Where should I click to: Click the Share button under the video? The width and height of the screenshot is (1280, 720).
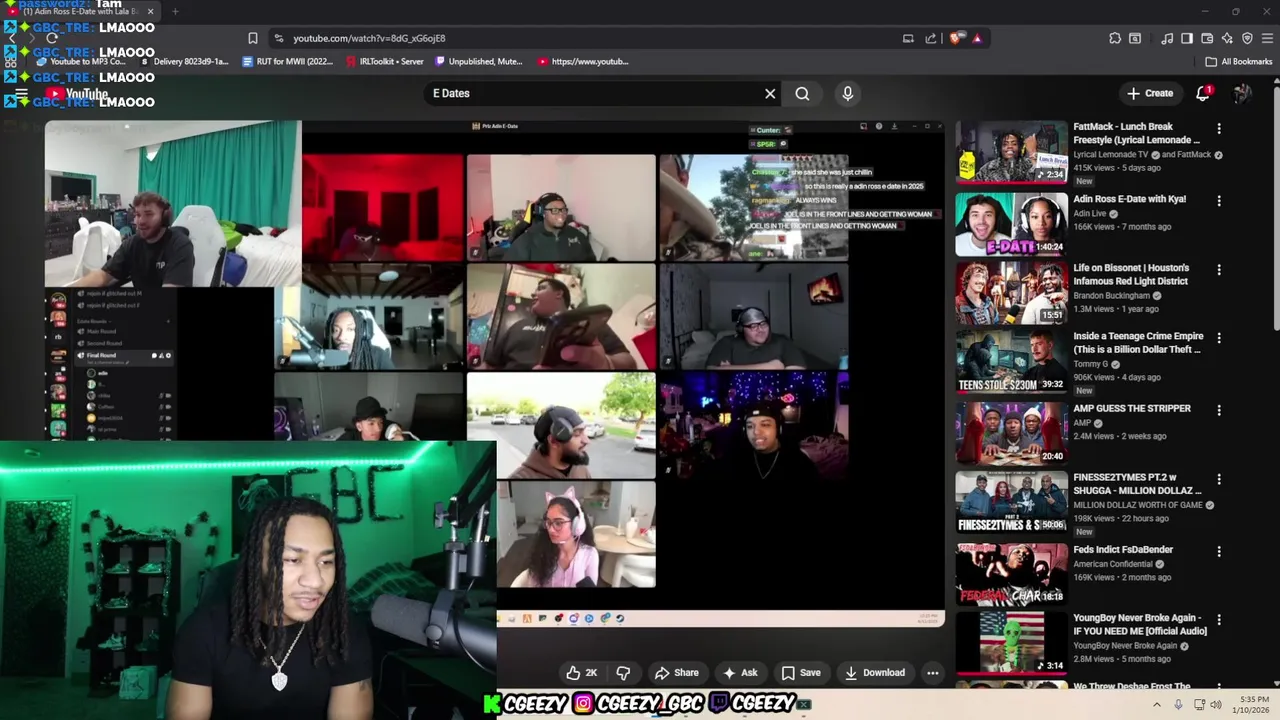click(677, 673)
